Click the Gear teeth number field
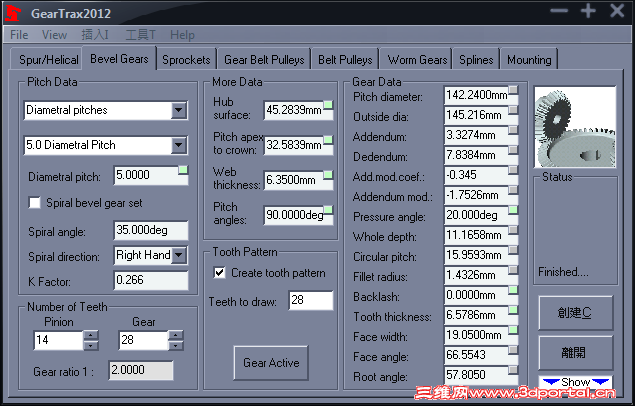 pyautogui.click(x=143, y=340)
